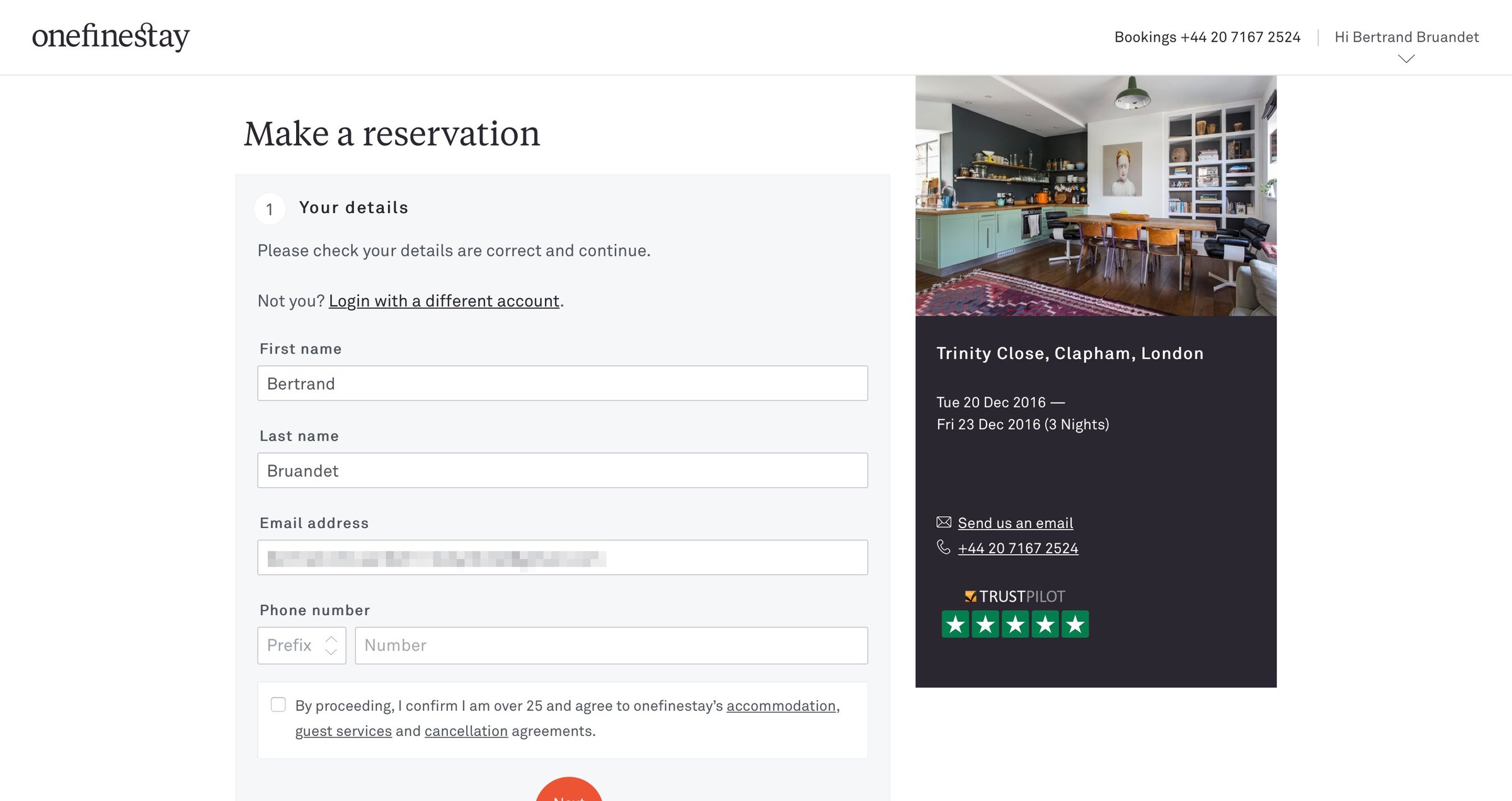Click the envelope email icon

[x=944, y=522]
